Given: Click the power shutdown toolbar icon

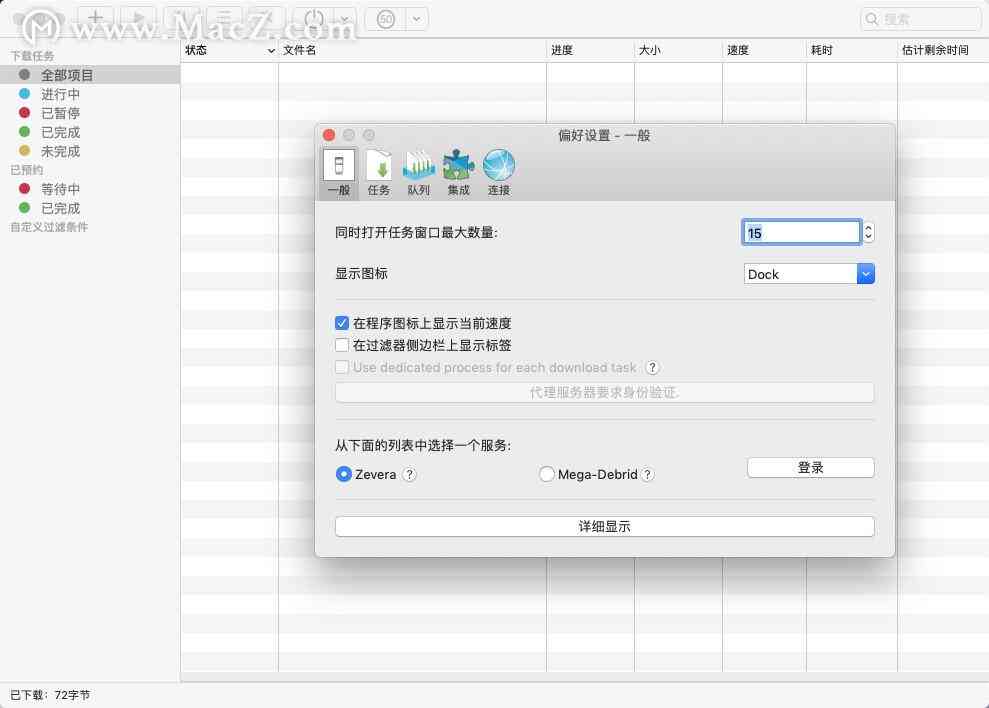Looking at the screenshot, I should pos(313,18).
